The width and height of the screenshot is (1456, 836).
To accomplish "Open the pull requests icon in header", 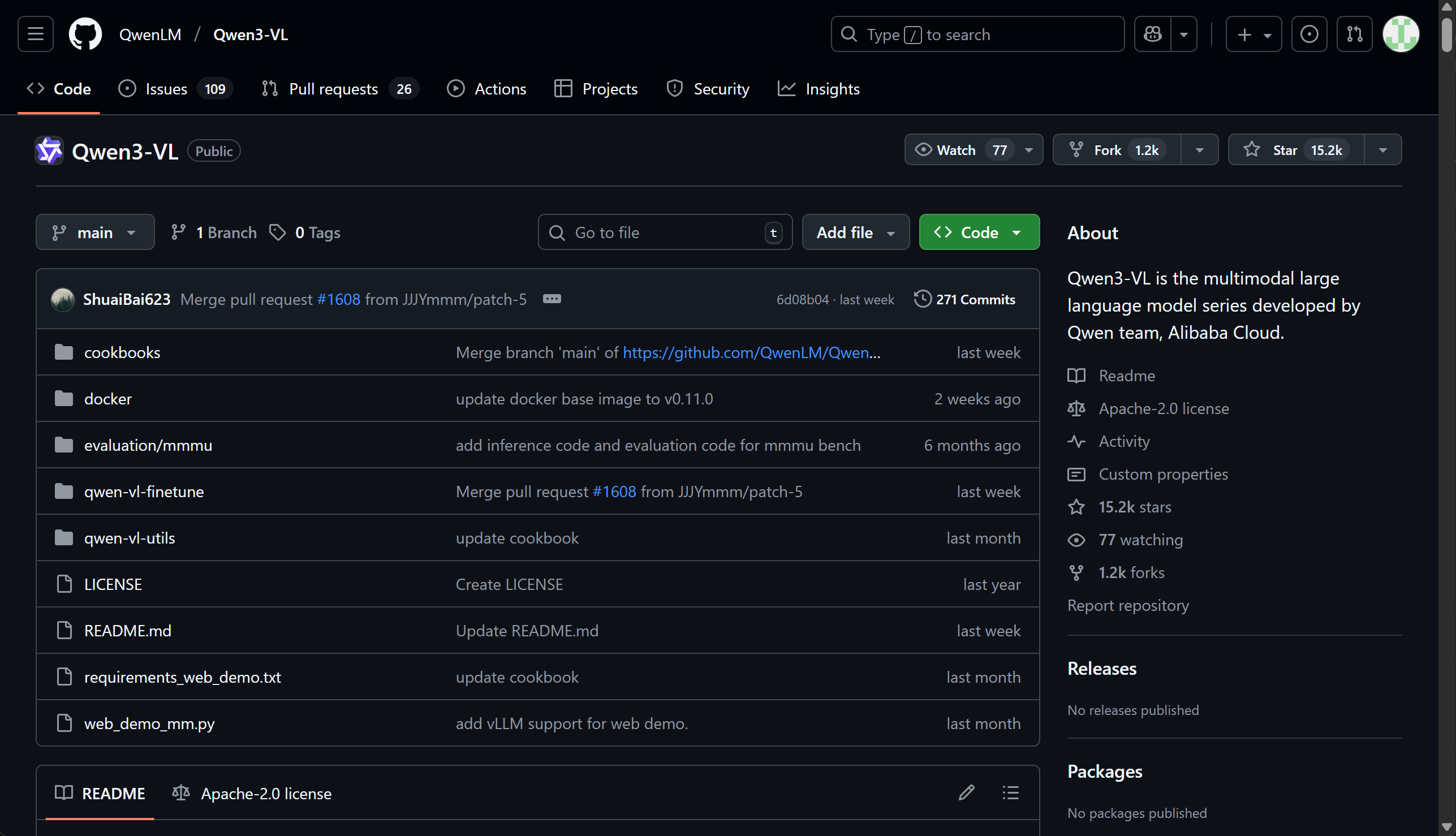I will click(x=1354, y=35).
